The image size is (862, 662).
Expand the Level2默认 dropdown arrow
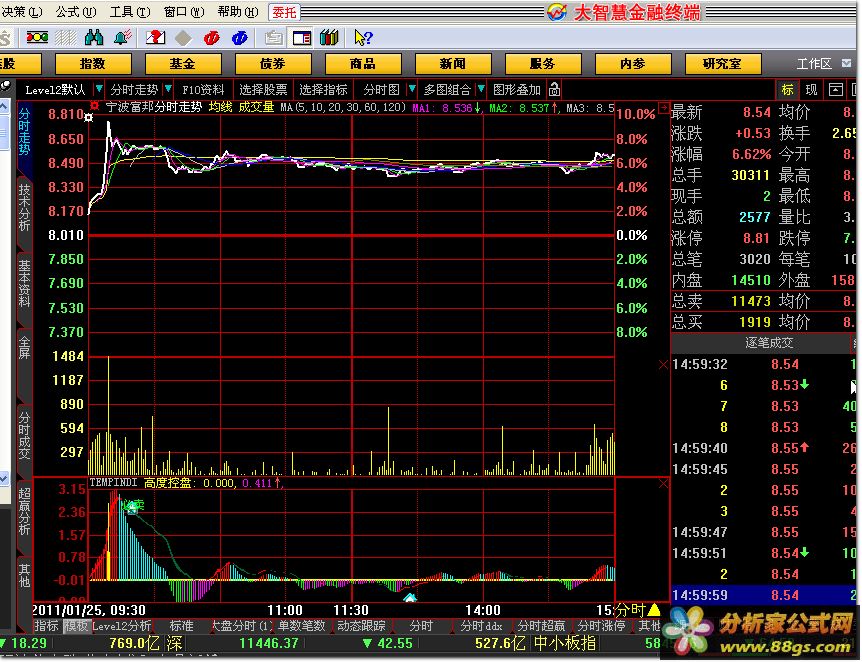point(99,89)
